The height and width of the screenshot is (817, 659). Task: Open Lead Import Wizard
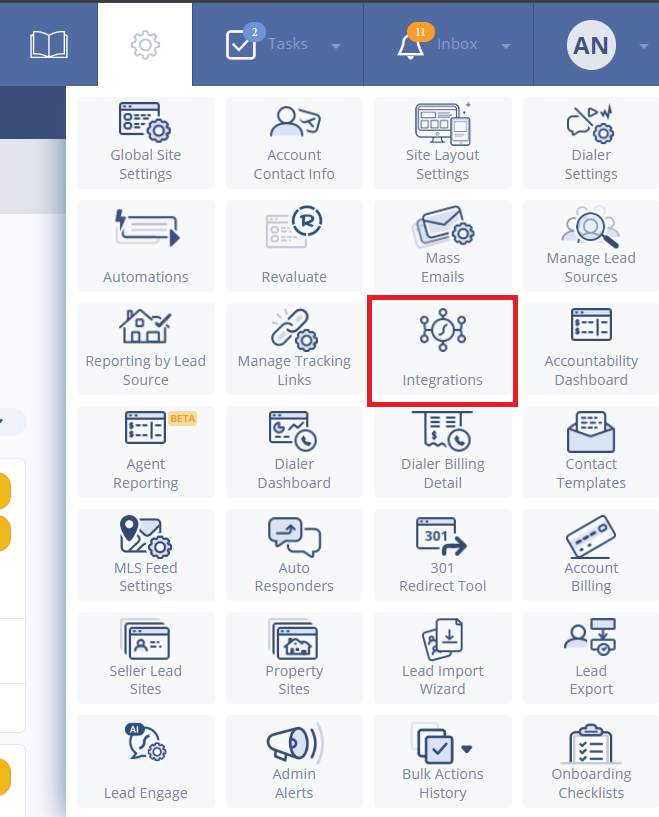[x=442, y=658]
